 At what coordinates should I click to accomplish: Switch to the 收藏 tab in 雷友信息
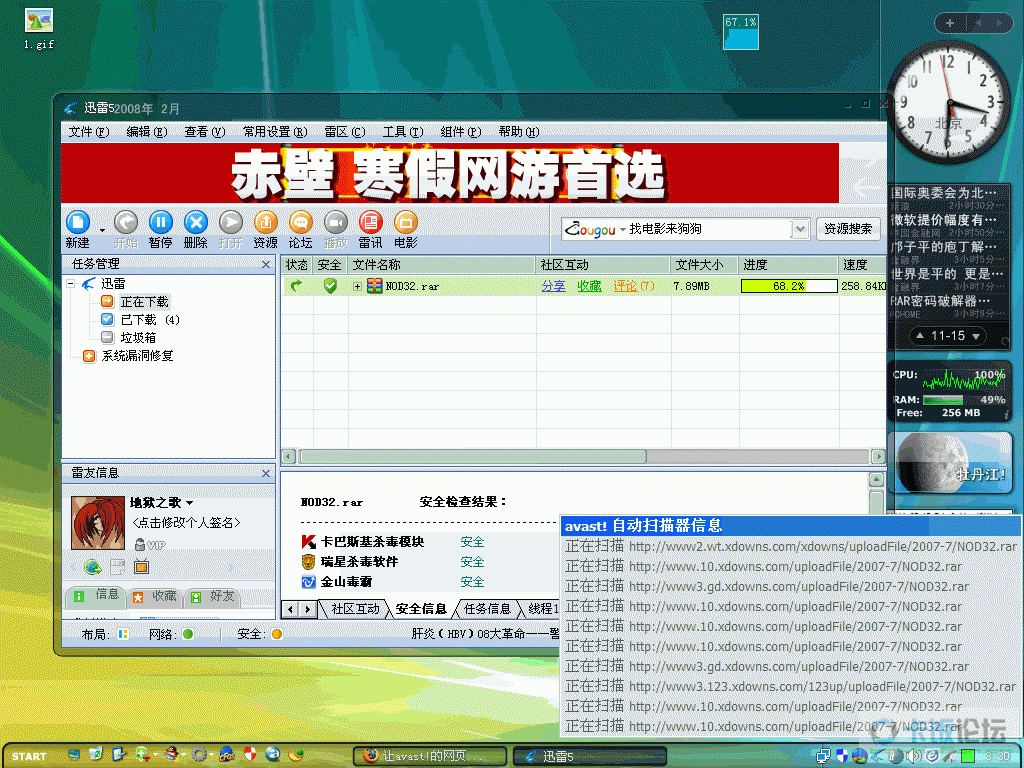155,596
